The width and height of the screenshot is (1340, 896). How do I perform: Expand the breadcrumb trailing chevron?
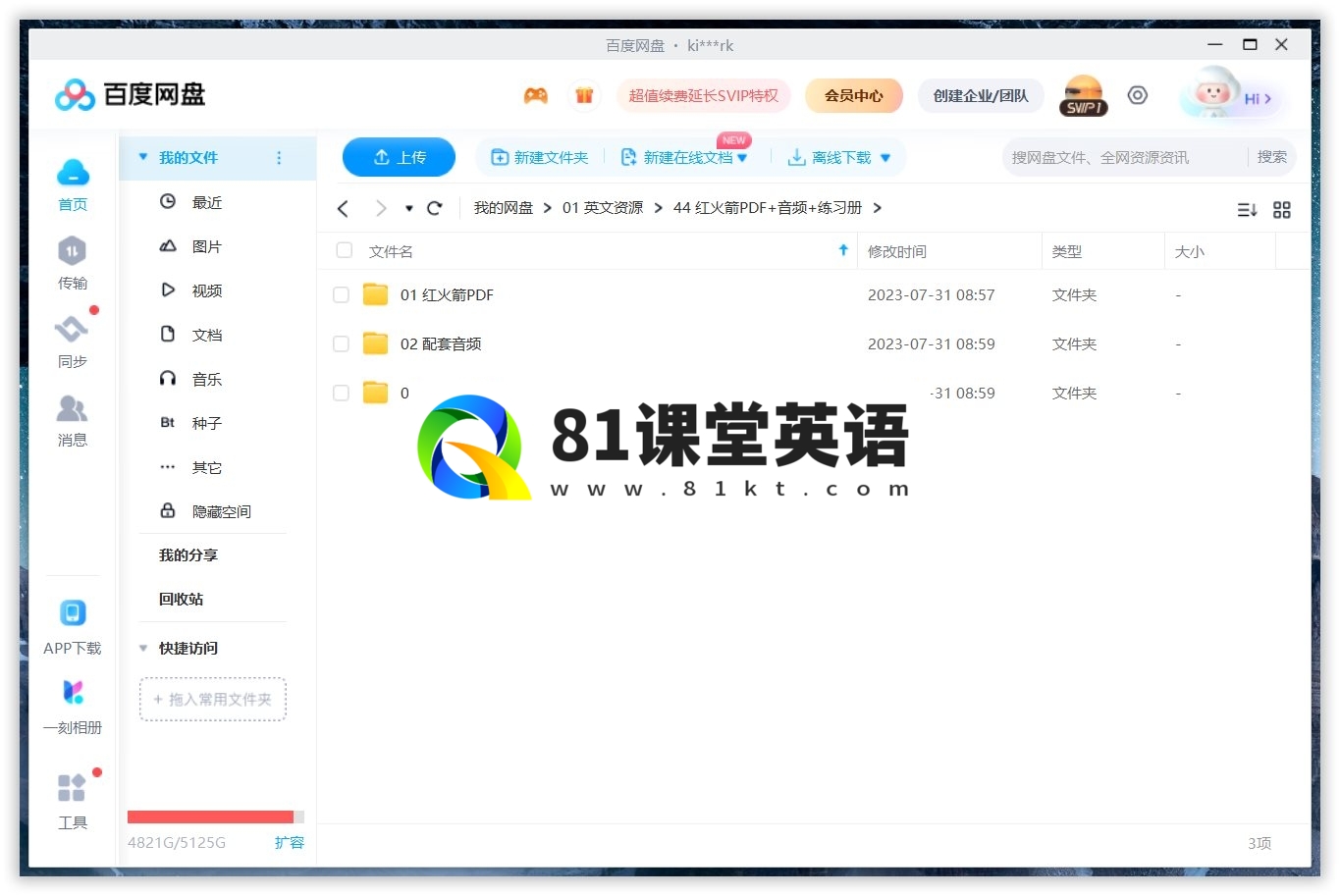[x=877, y=208]
